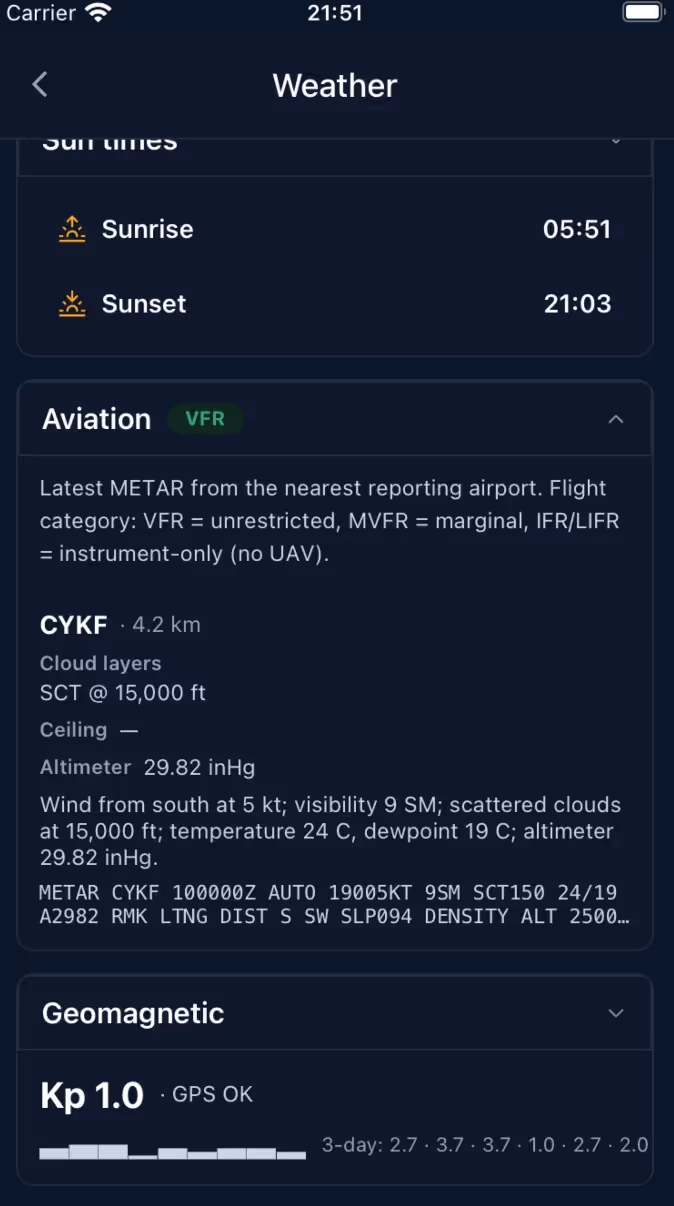Image resolution: width=674 pixels, height=1206 pixels.
Task: Tap the sunset icon
Action: (x=72, y=304)
